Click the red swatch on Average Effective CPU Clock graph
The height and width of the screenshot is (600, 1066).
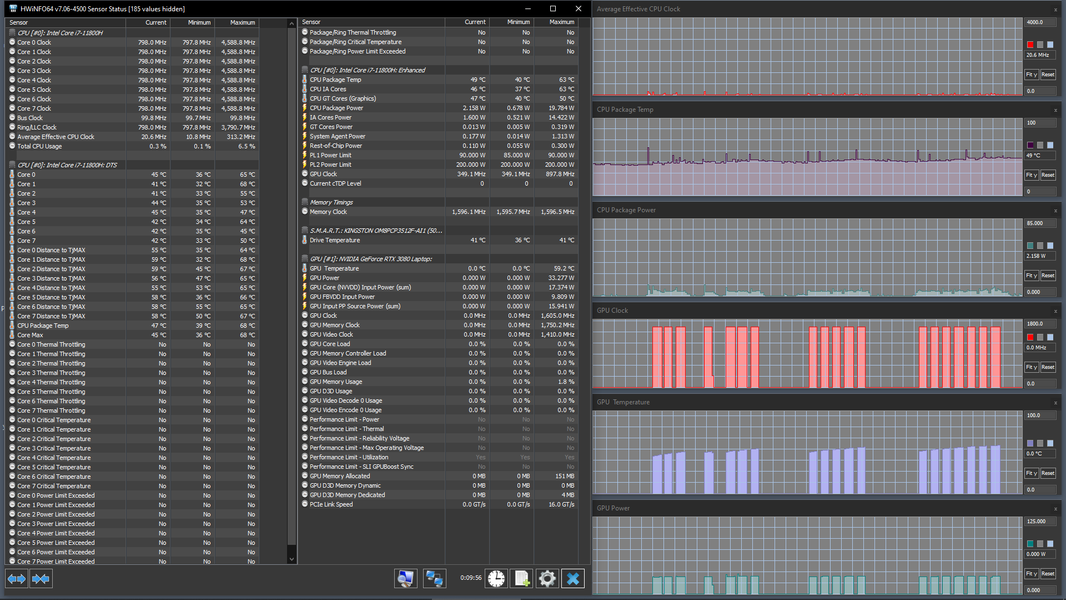(x=1030, y=45)
